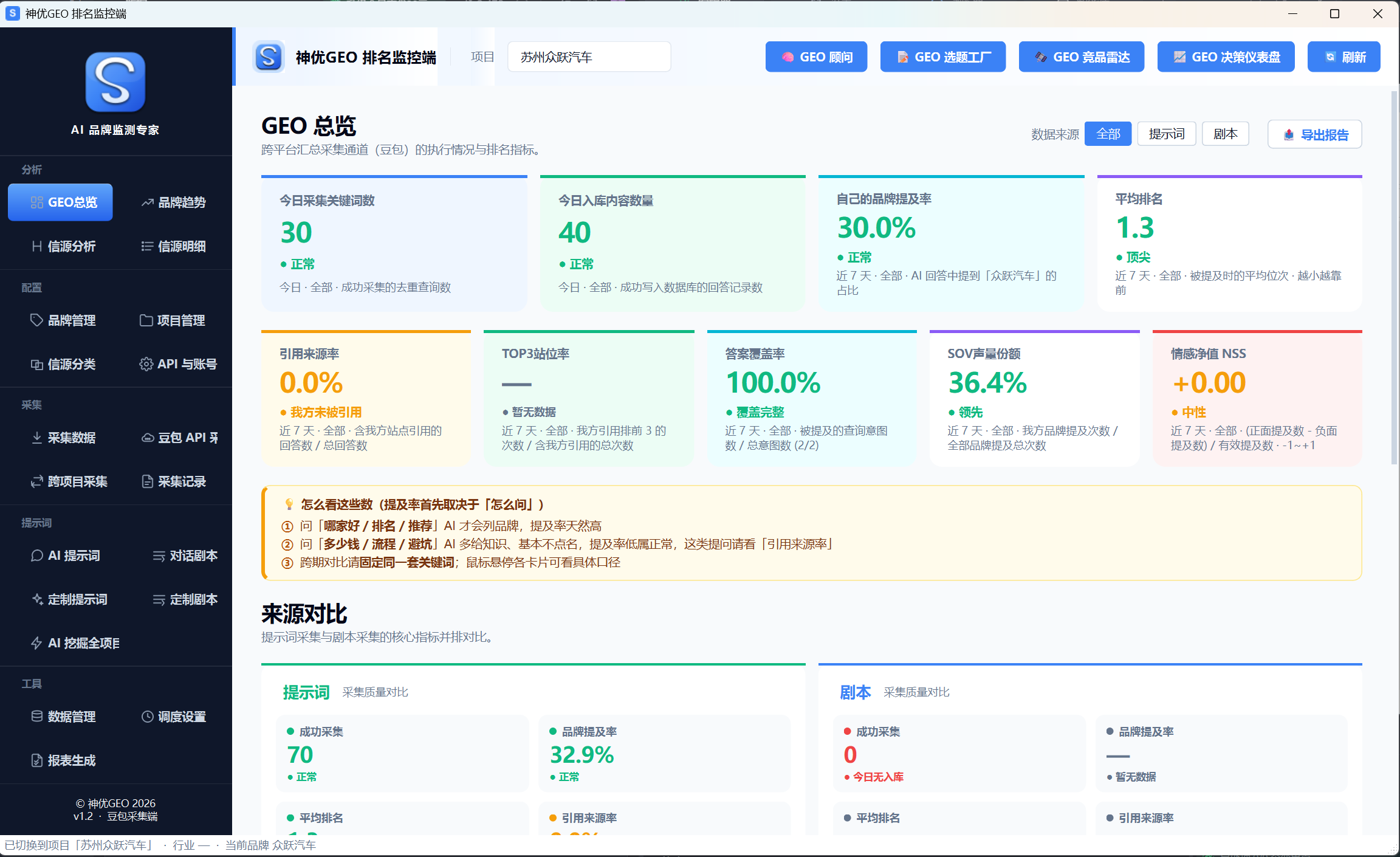This screenshot has height=857, width=1400.
Task: Click the API 与账号 gear icon
Action: pos(146,364)
